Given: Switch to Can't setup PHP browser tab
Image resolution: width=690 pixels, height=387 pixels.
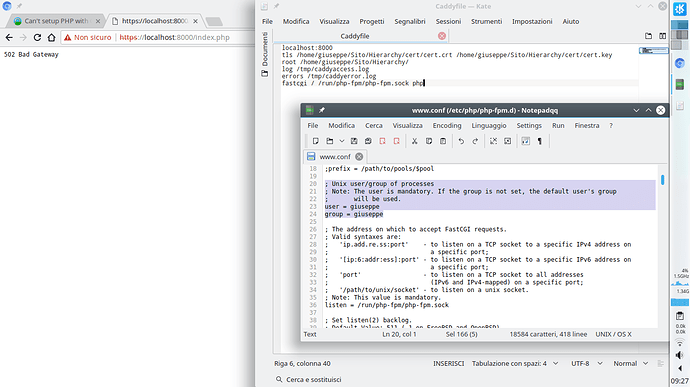Looking at the screenshot, I should coord(56,21).
